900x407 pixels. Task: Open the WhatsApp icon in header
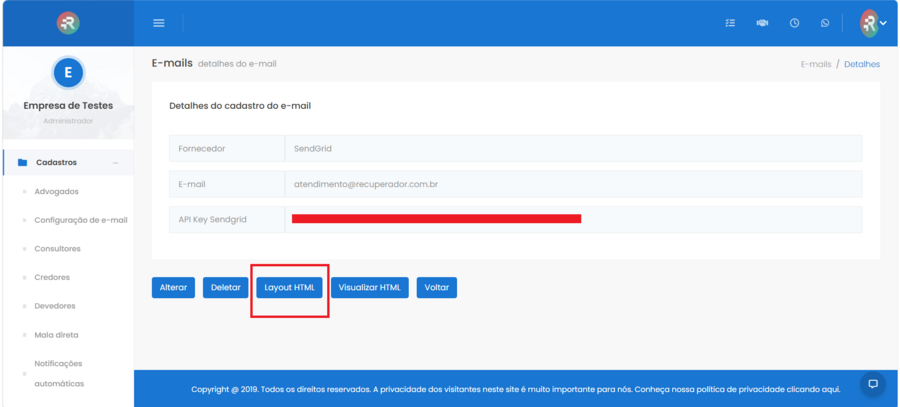tap(825, 23)
